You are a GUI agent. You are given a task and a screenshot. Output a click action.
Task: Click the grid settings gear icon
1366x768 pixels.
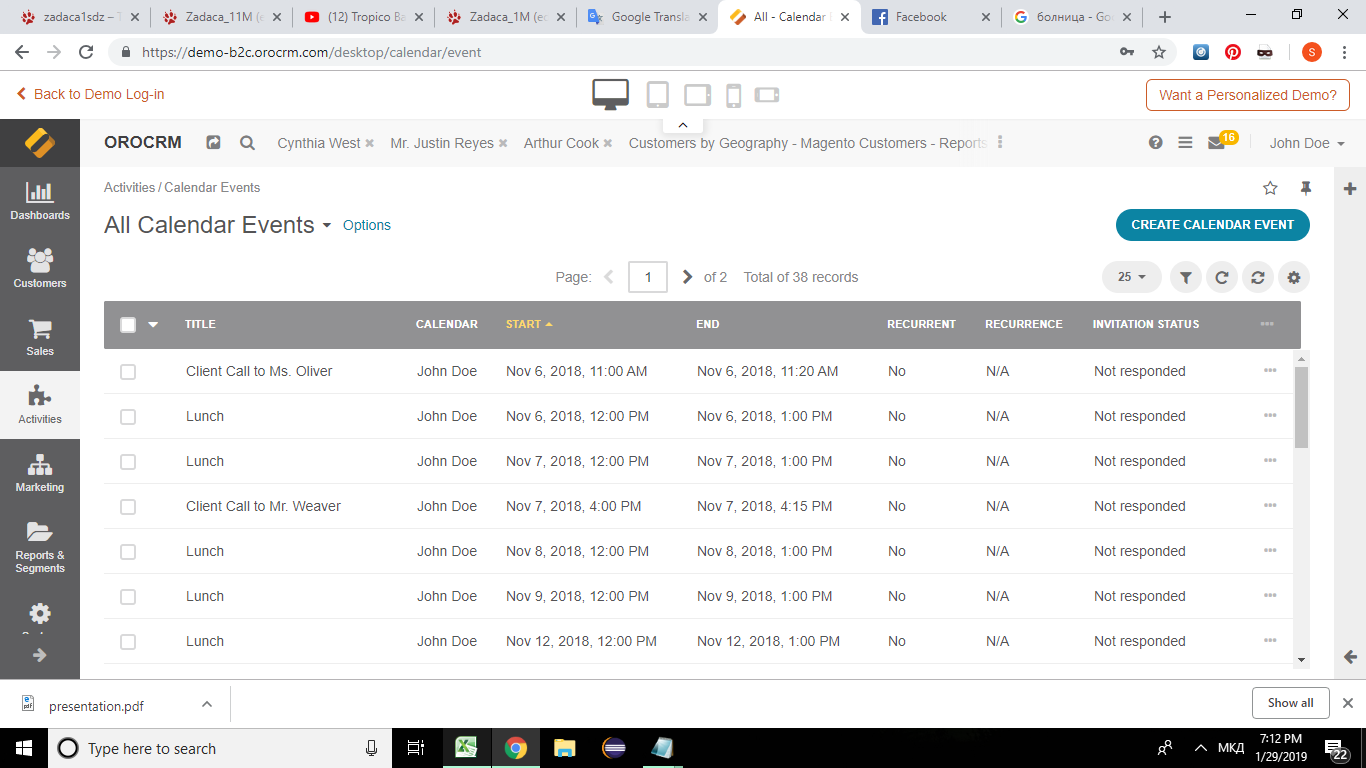tap(1294, 278)
